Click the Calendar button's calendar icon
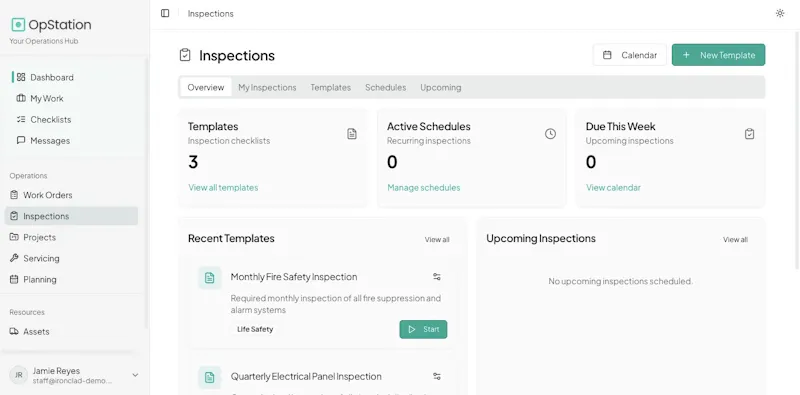This screenshot has width=800, height=395. (x=607, y=55)
